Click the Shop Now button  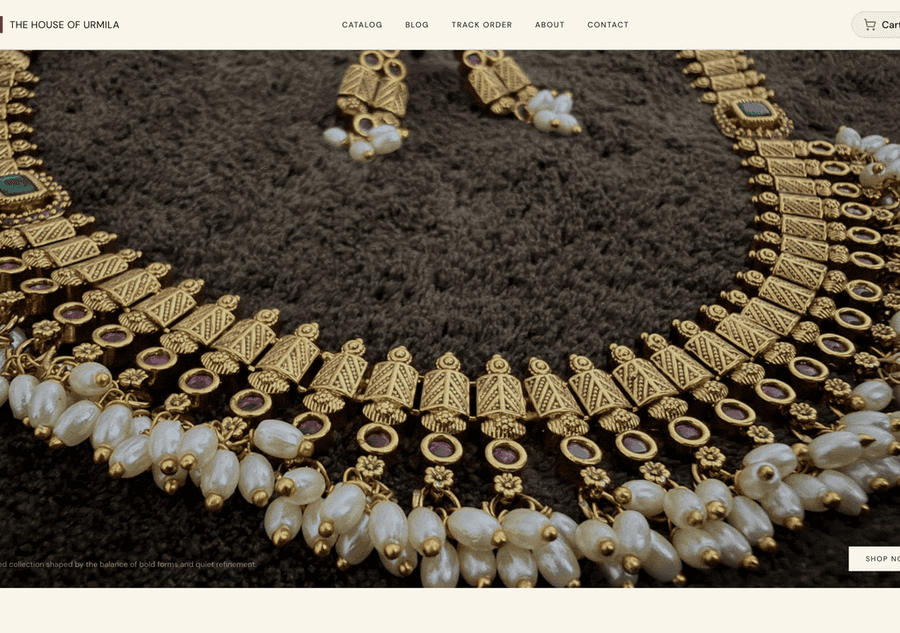pyautogui.click(x=875, y=558)
